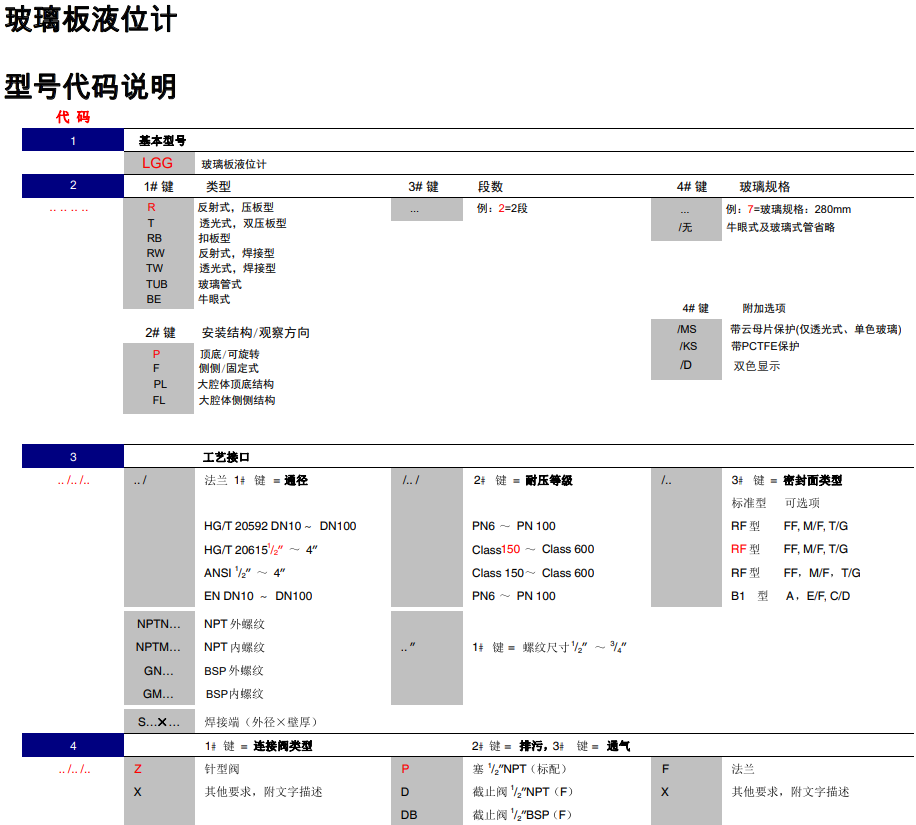Click the blue section number 1 box
The height and width of the screenshot is (825, 916).
click(x=73, y=140)
